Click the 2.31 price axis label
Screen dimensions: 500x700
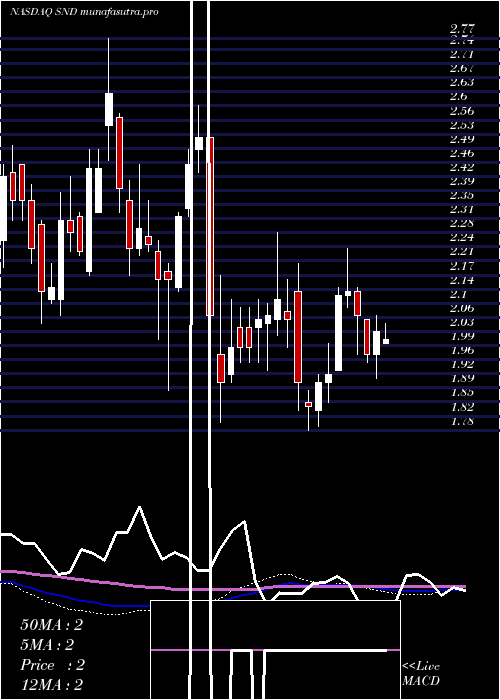[x=462, y=210]
